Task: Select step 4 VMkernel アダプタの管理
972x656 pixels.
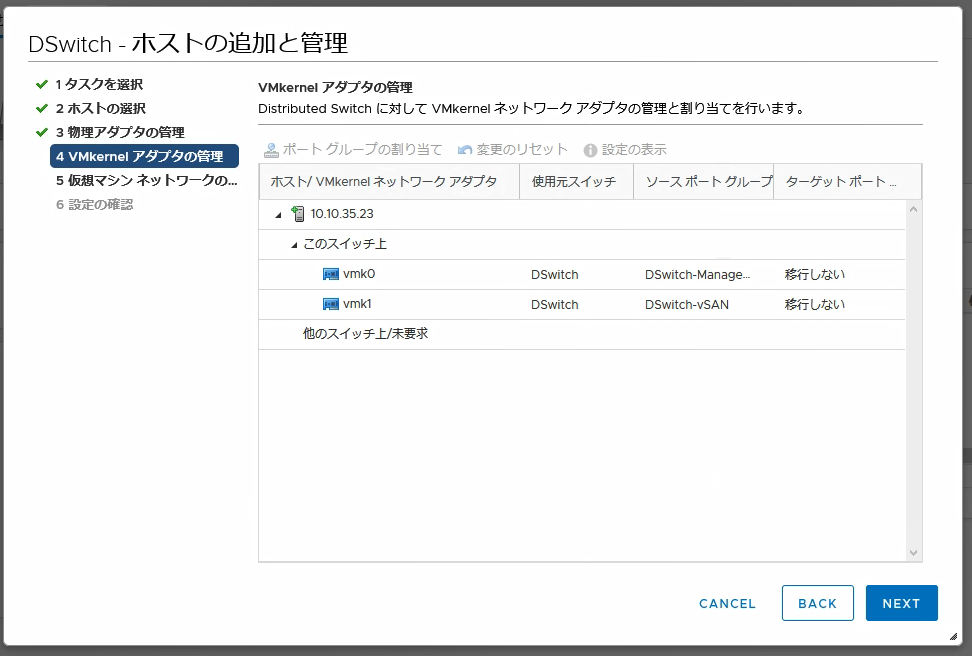Action: click(x=144, y=156)
